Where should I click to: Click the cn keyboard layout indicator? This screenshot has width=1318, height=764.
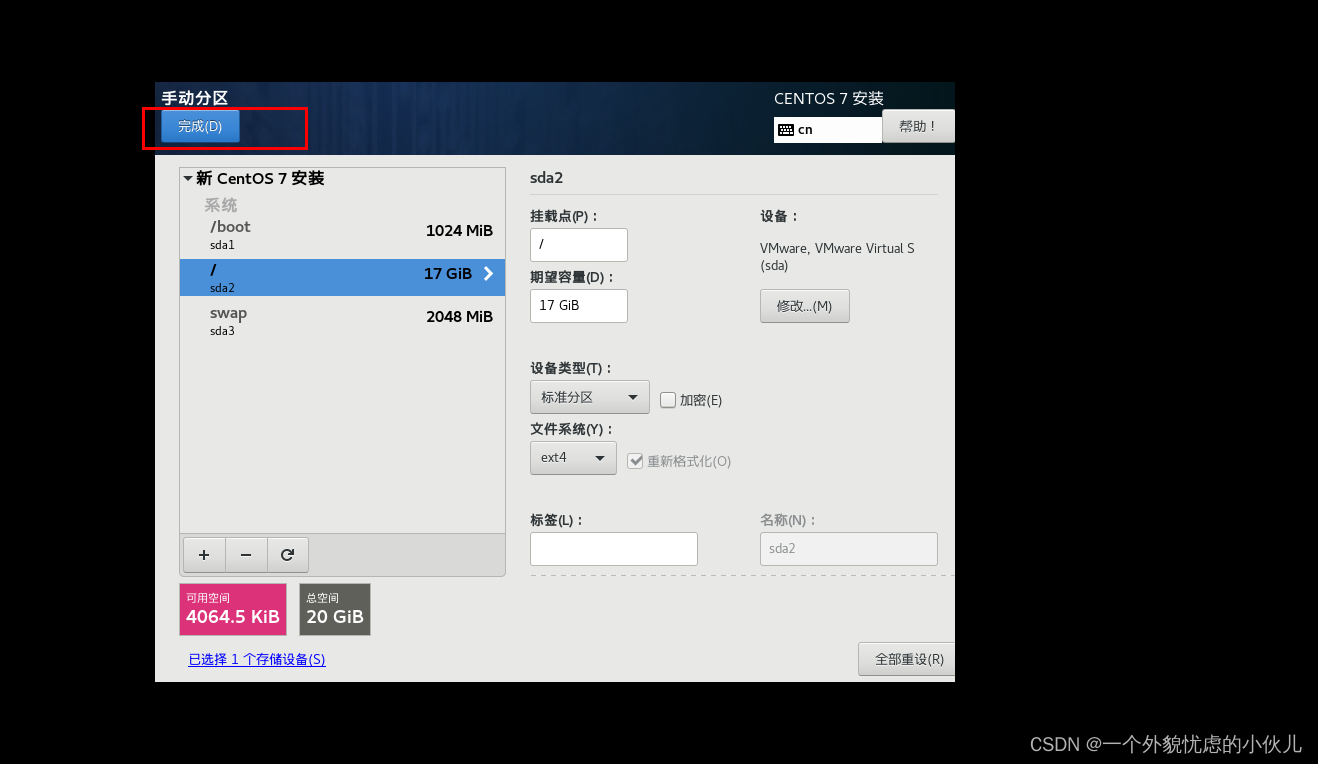[x=828, y=130]
